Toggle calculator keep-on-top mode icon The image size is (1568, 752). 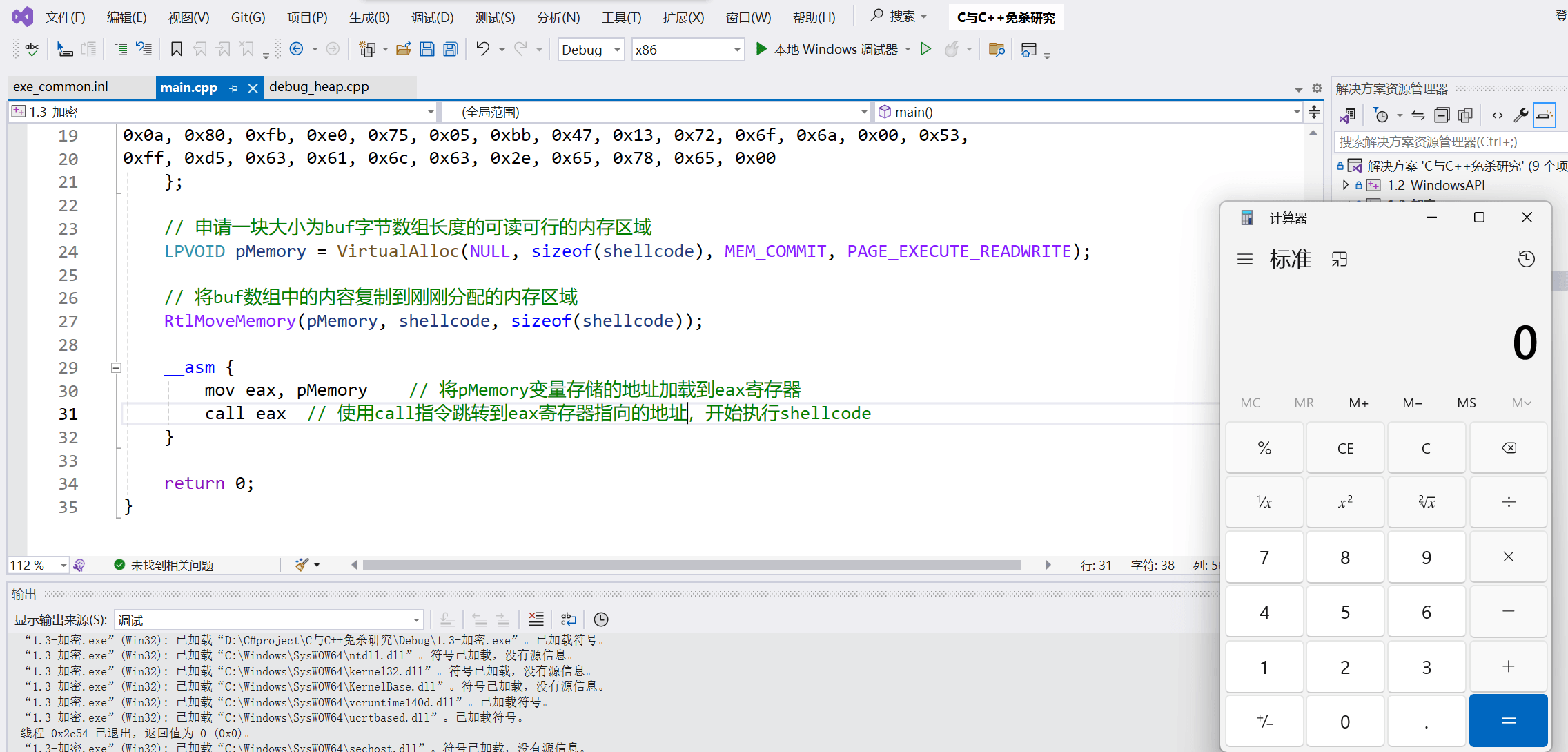coord(1340,259)
